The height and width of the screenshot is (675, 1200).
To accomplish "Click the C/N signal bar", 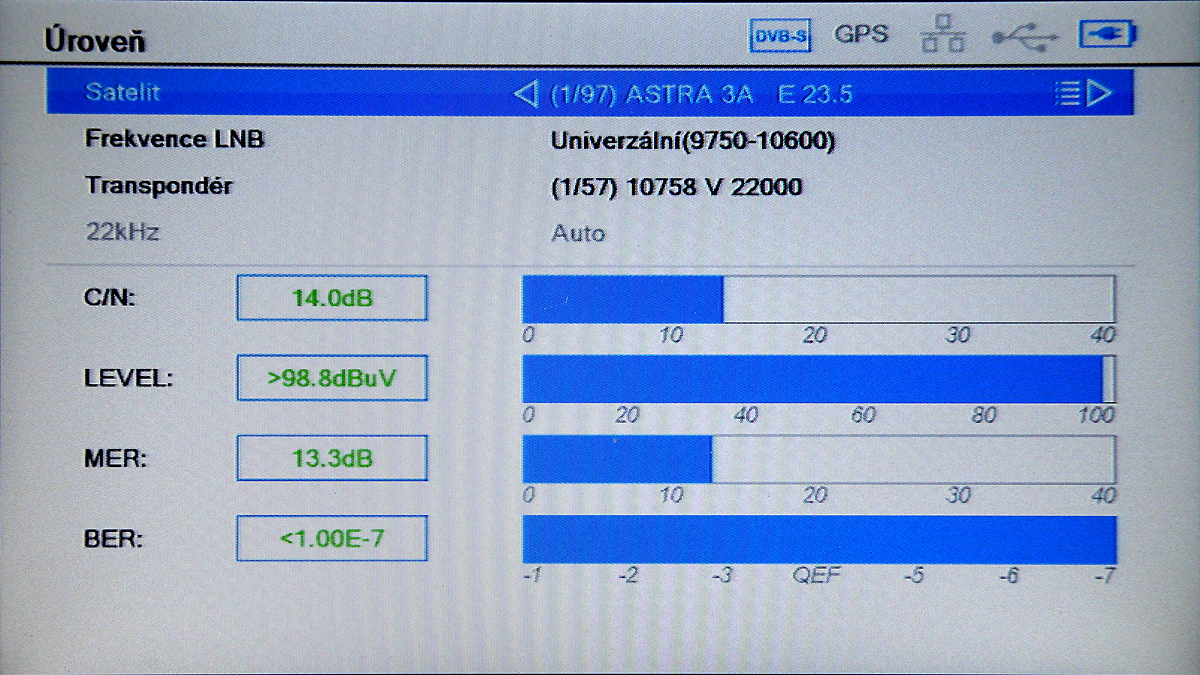I will pos(819,299).
